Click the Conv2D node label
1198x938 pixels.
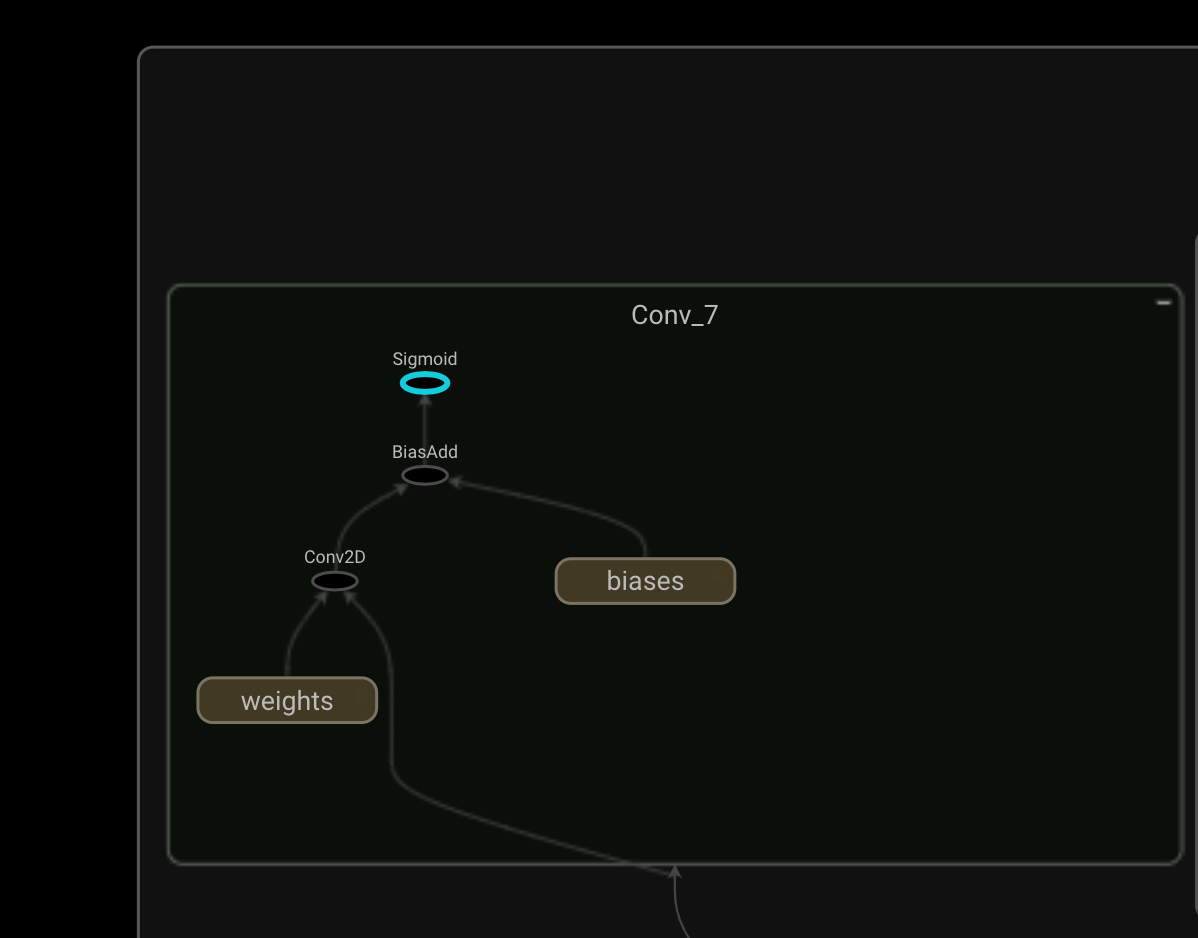pos(335,557)
